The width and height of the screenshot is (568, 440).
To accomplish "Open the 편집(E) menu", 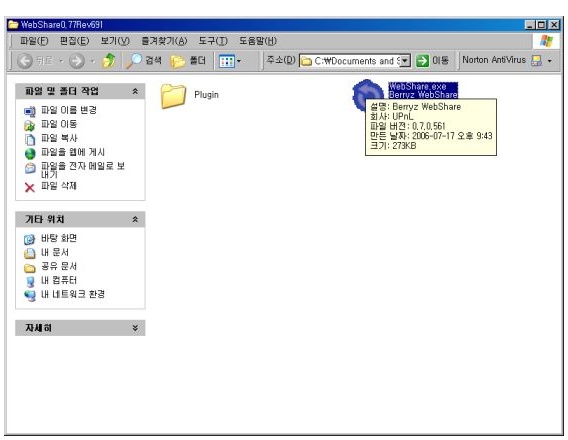I will [x=74, y=41].
